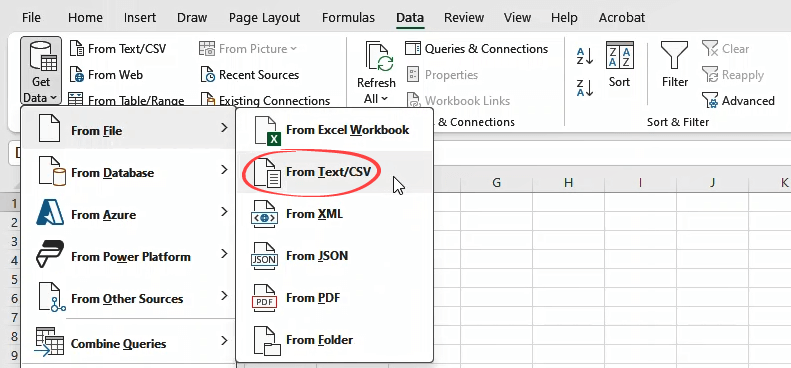Click the Combine Queries chevron arrow

[x=224, y=342]
